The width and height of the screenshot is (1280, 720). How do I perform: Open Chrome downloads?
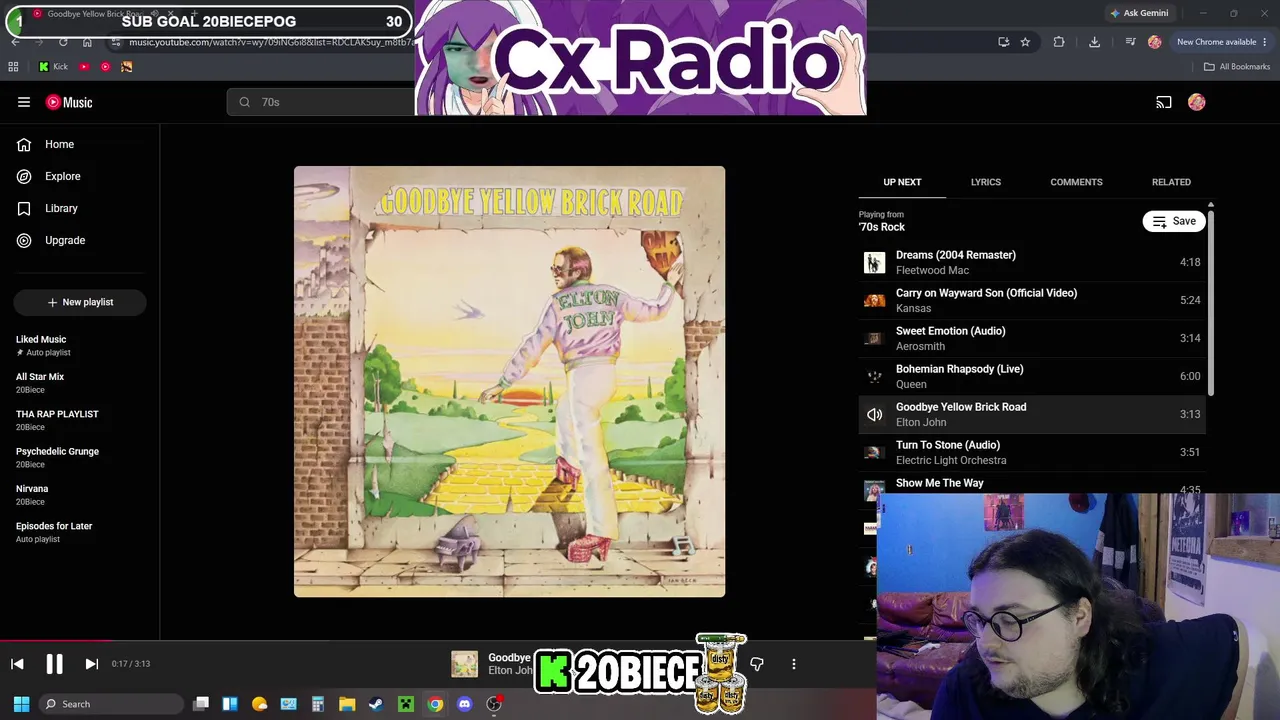point(1094,42)
